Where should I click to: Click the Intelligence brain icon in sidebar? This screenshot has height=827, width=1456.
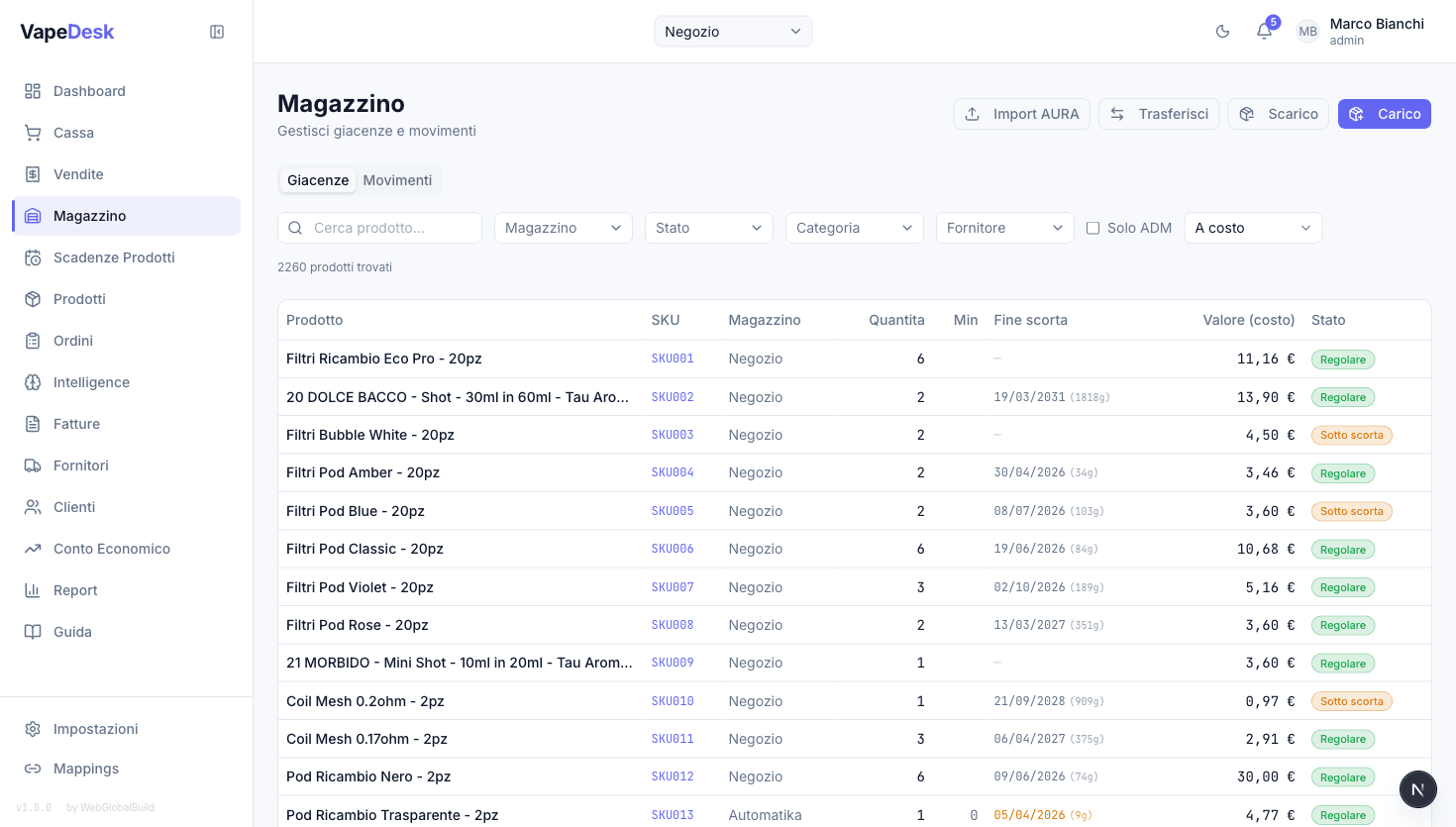point(33,382)
